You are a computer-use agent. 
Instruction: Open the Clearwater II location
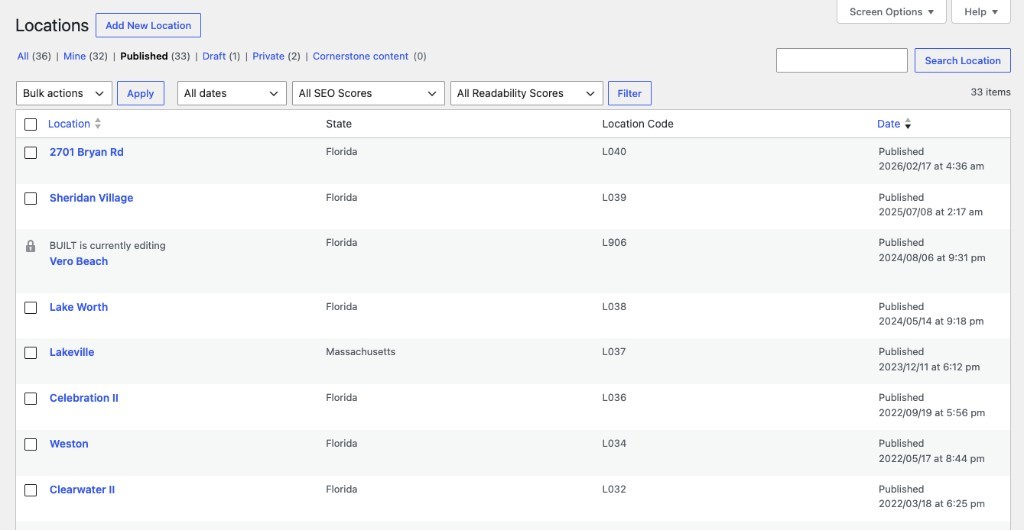pos(82,490)
